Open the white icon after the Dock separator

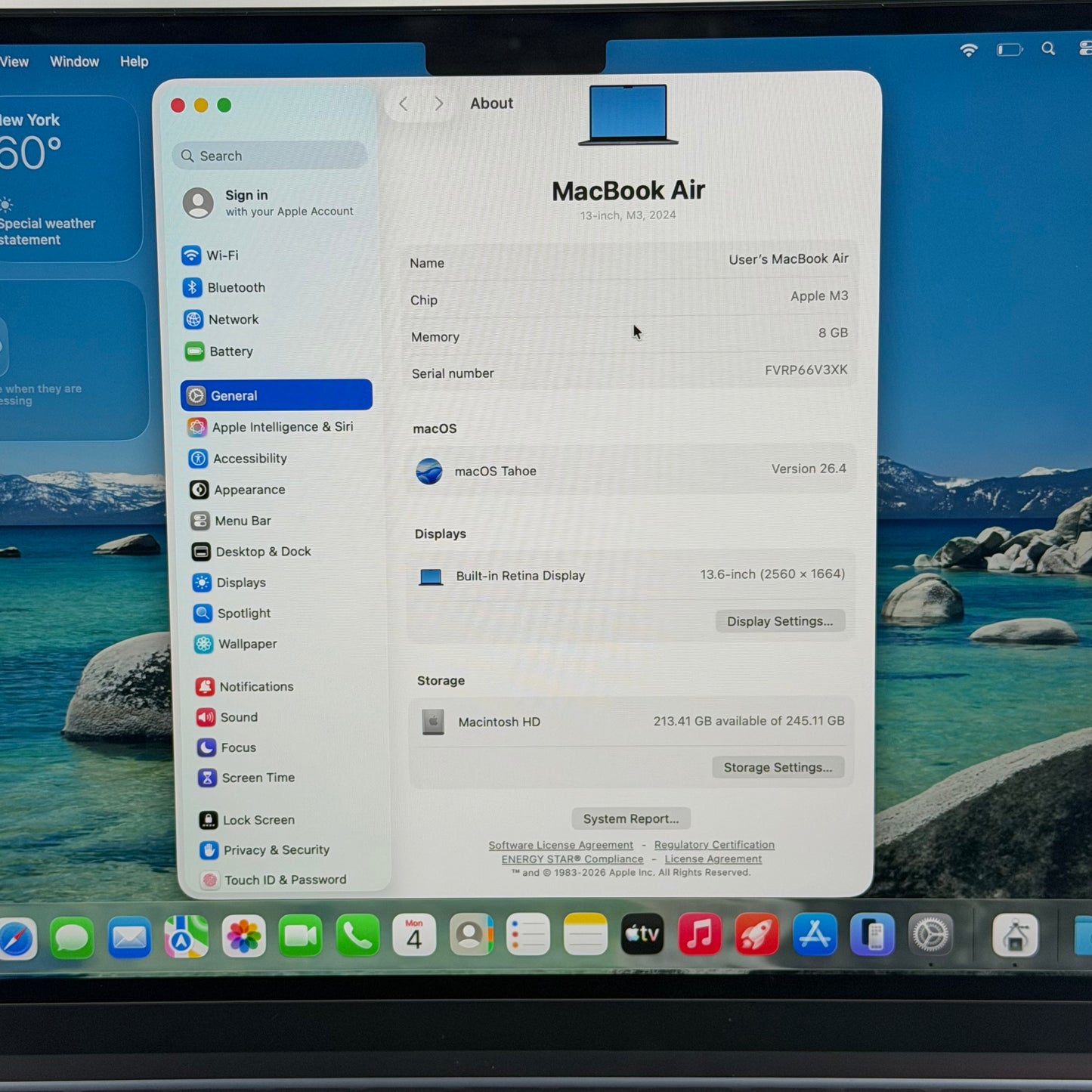[1015, 936]
